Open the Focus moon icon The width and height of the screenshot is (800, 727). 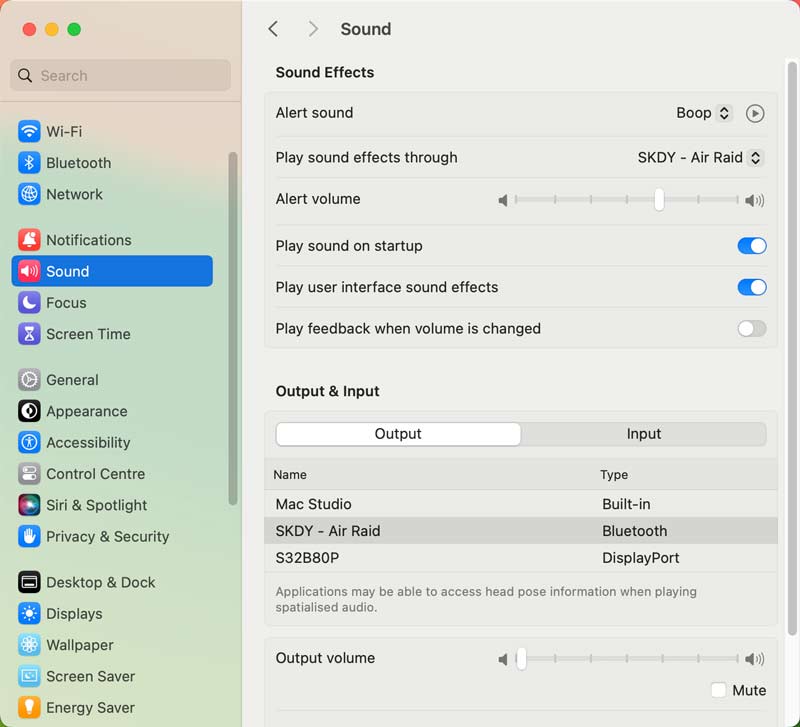(x=29, y=303)
